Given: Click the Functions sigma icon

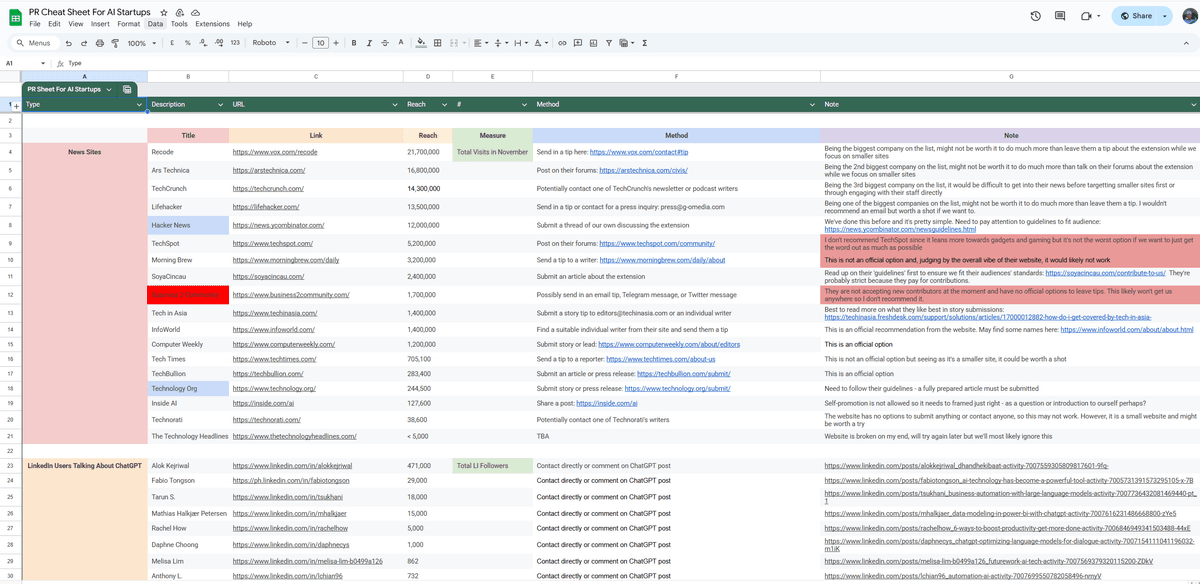Looking at the screenshot, I should point(644,43).
